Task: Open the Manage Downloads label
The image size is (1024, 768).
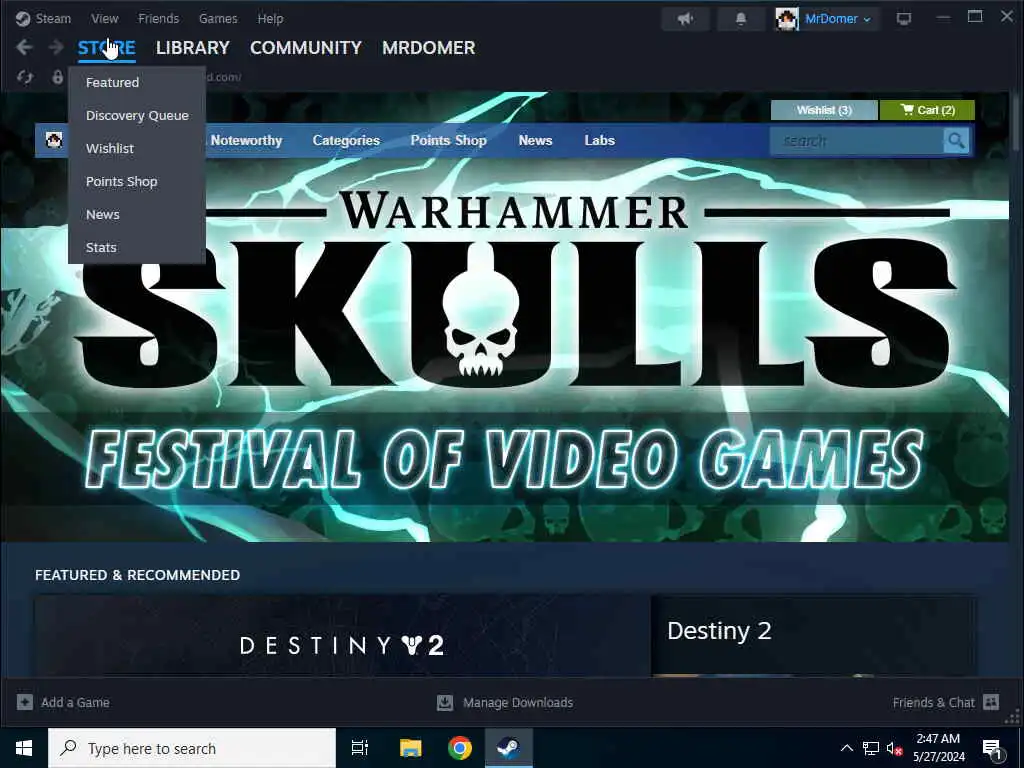Action: click(518, 702)
